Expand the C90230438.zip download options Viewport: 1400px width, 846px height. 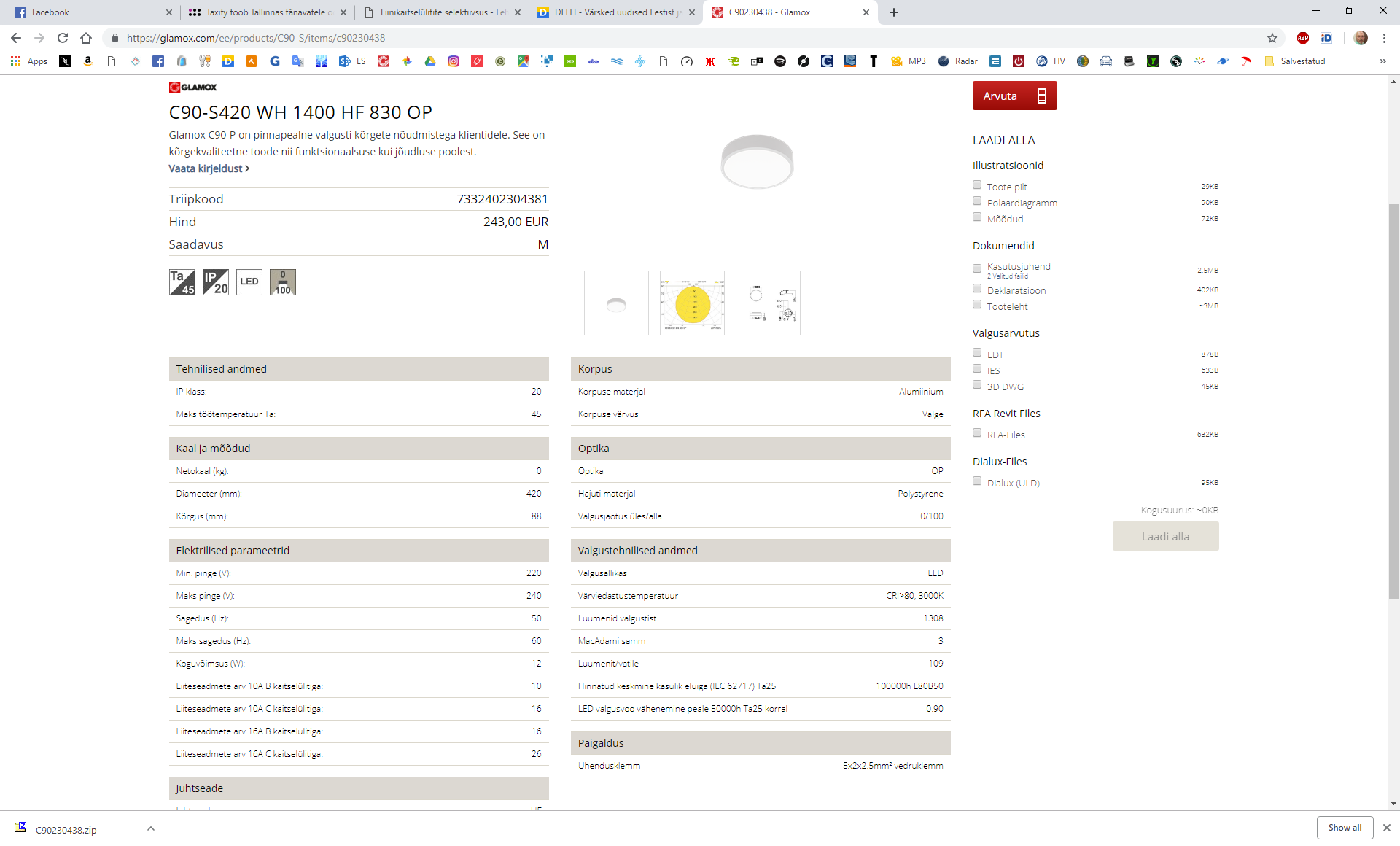tap(151, 828)
